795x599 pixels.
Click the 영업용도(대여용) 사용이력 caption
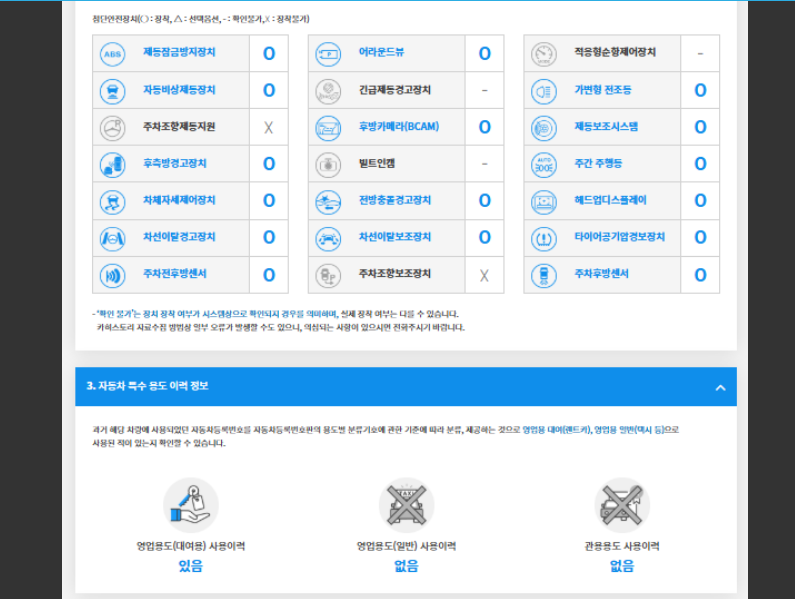click(191, 546)
